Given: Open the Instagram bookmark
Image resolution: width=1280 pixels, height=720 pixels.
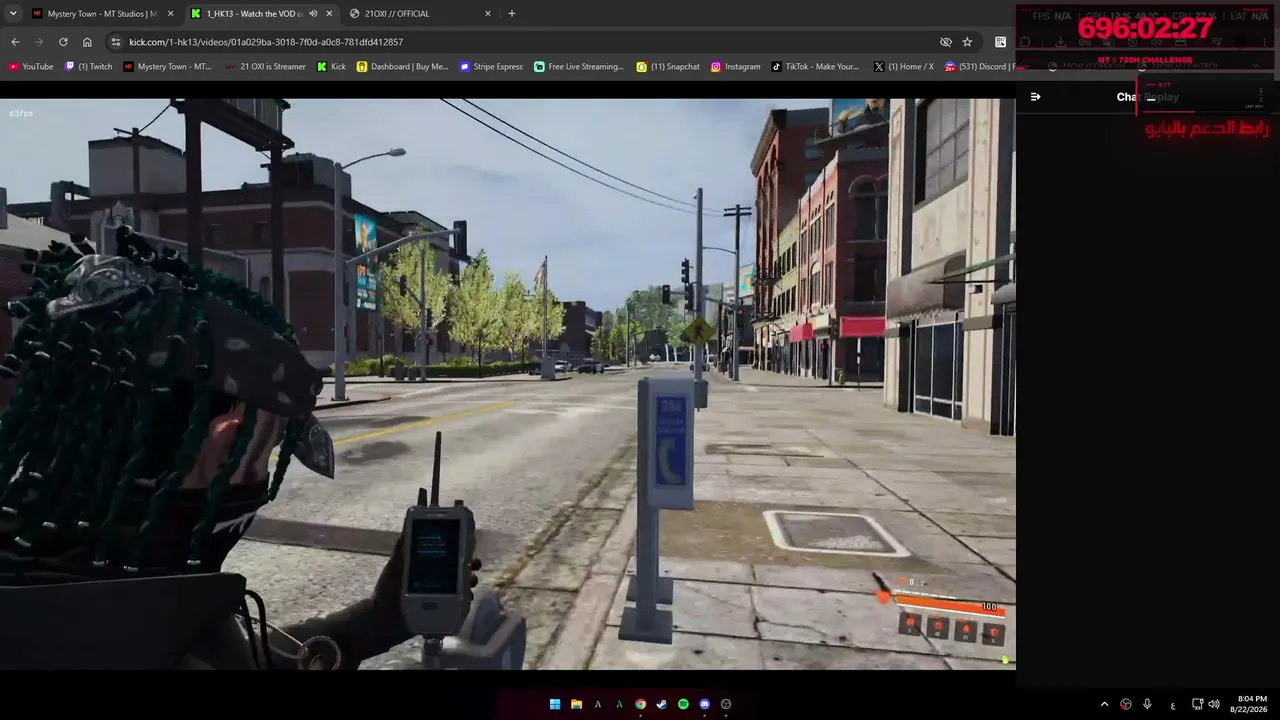Looking at the screenshot, I should pos(736,67).
